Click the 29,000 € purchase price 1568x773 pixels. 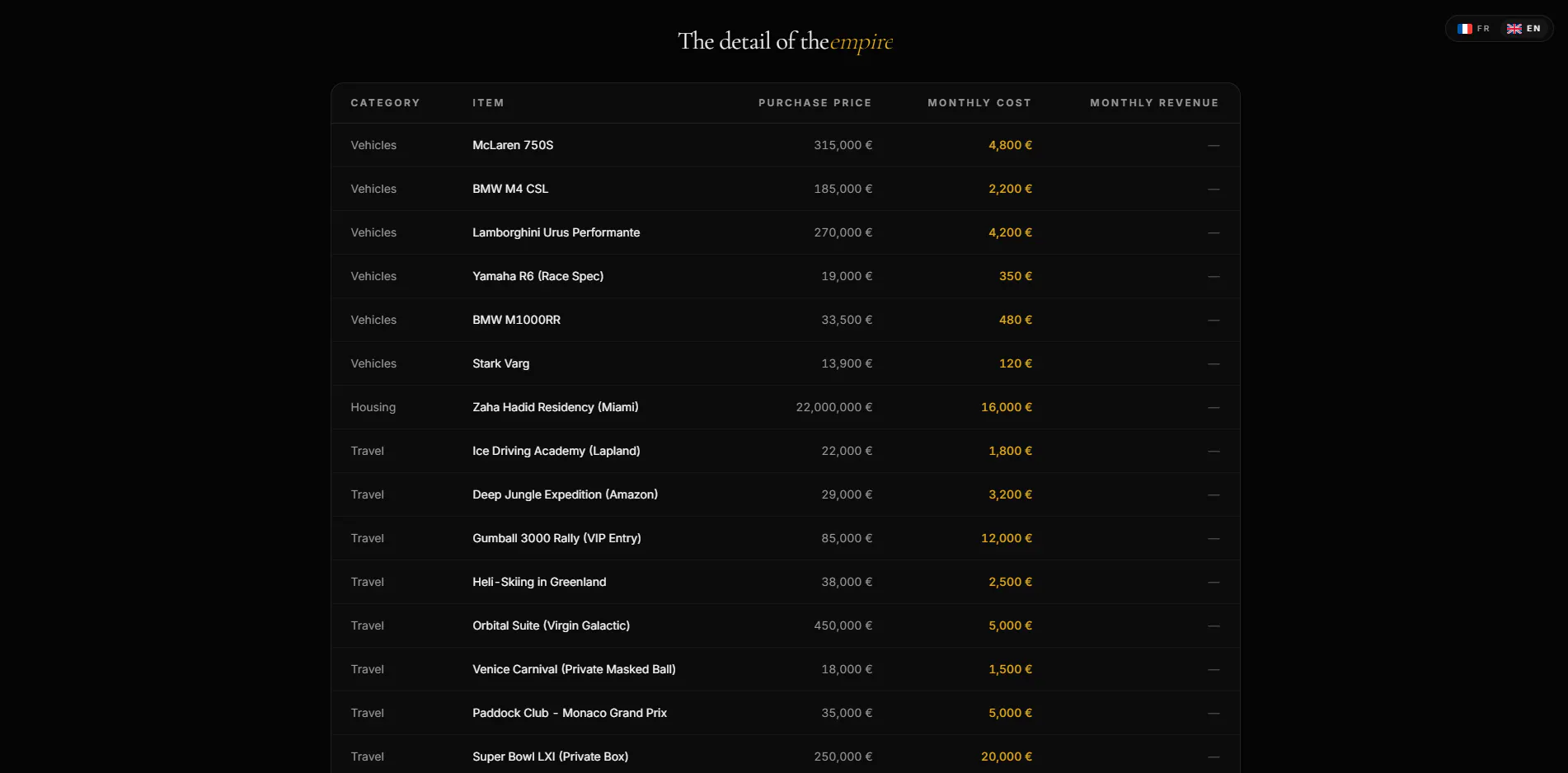847,494
